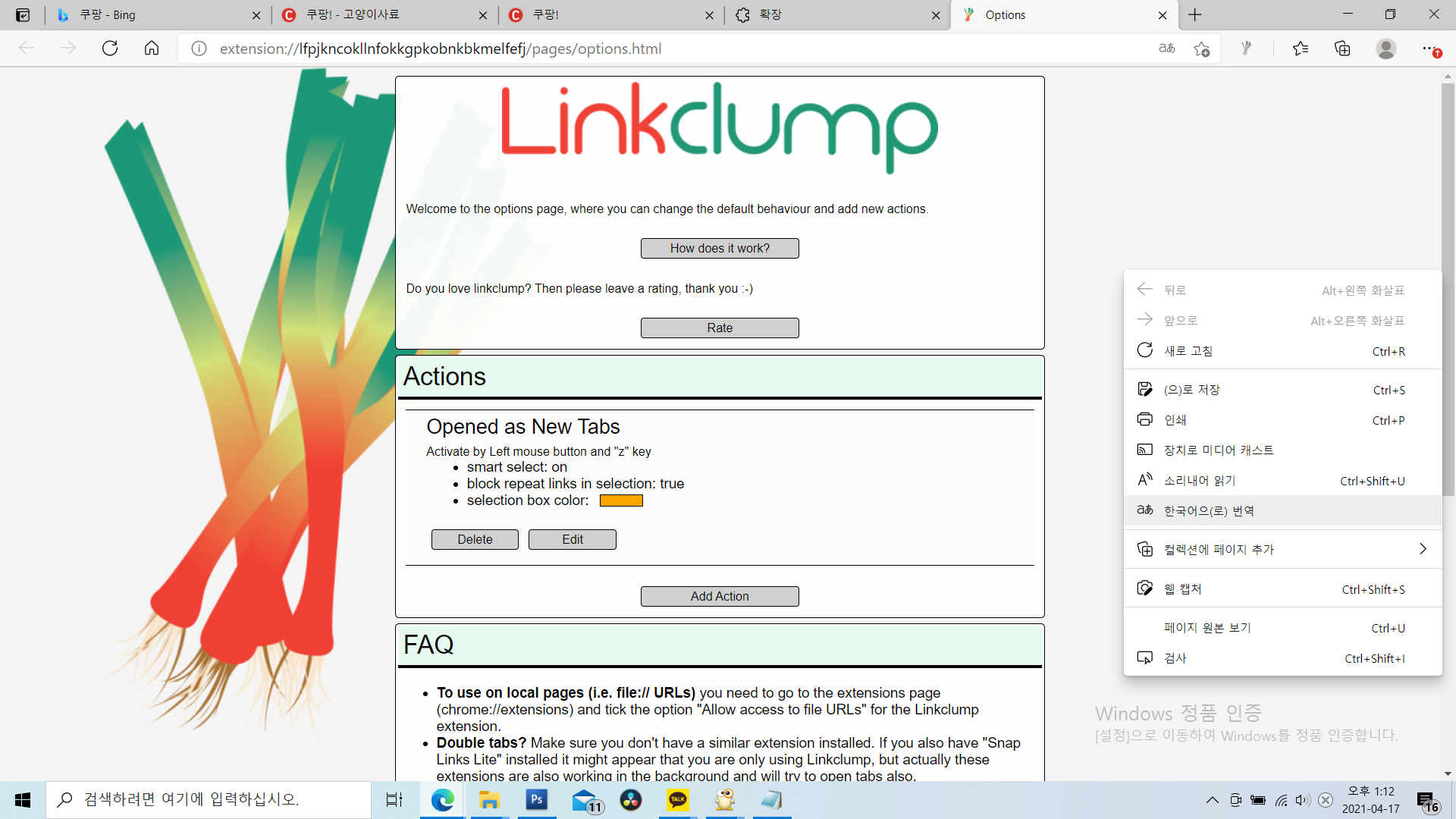The height and width of the screenshot is (819, 1456).
Task: Expand the 컬렉션에 페이지 추가 submenu
Action: (1283, 549)
